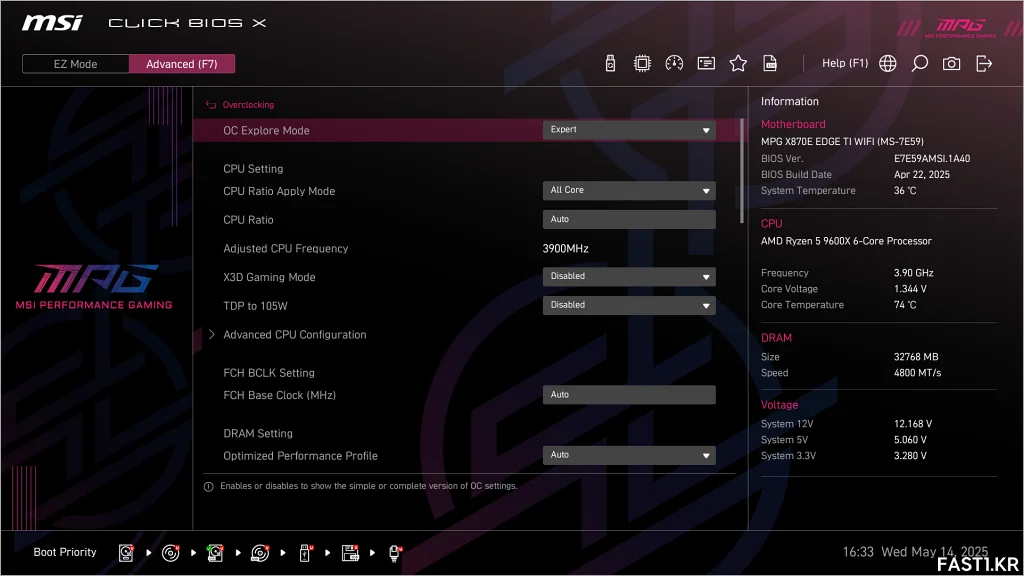Select hard disk boot device without checkmark
Image resolution: width=1024 pixels, height=576 pixels.
pos(126,553)
